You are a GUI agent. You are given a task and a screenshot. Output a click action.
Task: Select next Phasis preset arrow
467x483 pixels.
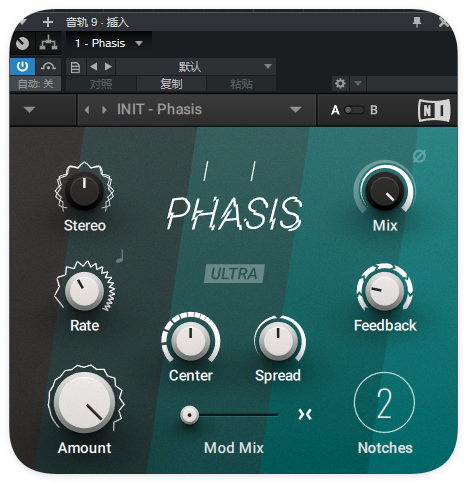pos(104,110)
